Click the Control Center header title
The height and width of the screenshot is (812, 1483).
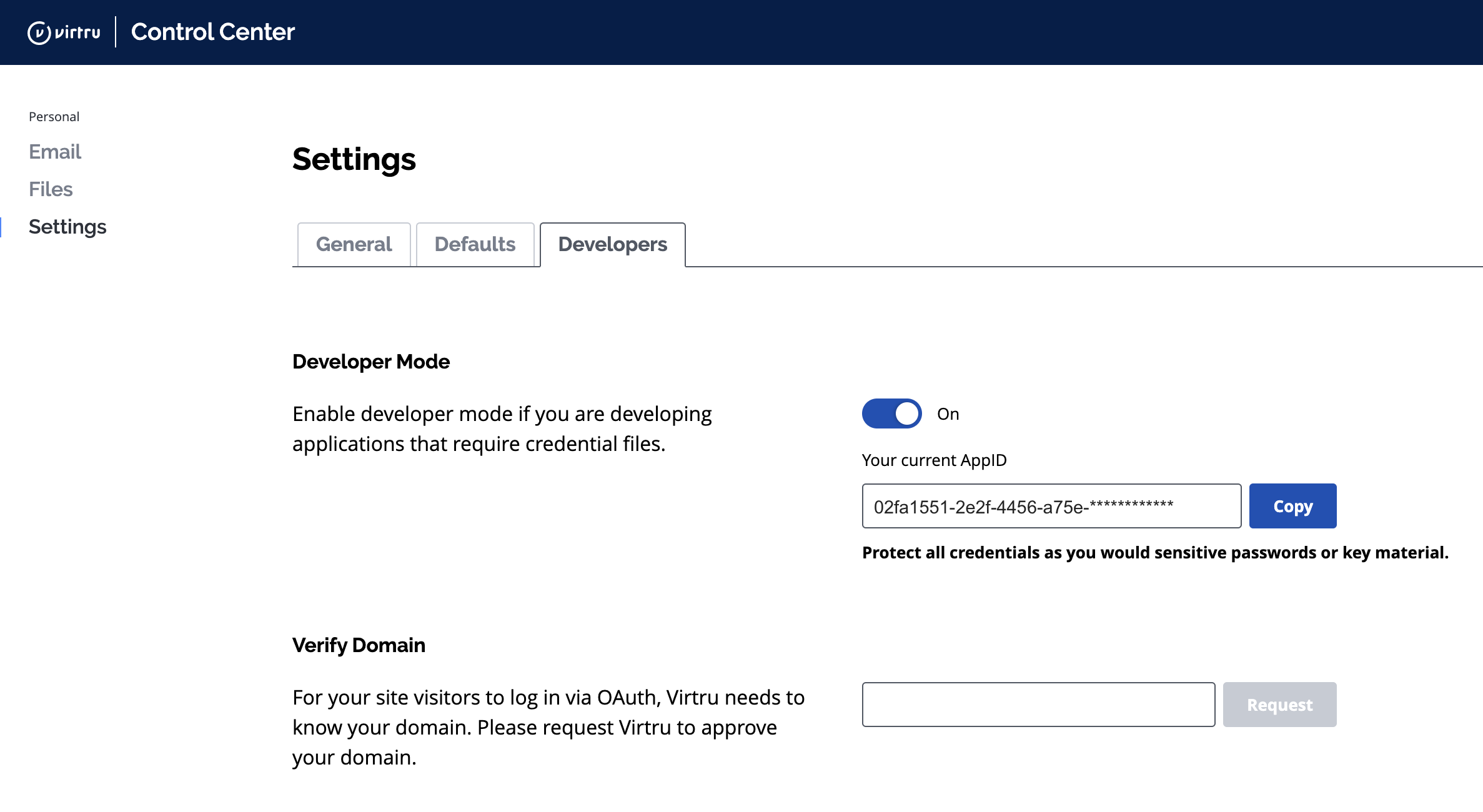tap(212, 32)
